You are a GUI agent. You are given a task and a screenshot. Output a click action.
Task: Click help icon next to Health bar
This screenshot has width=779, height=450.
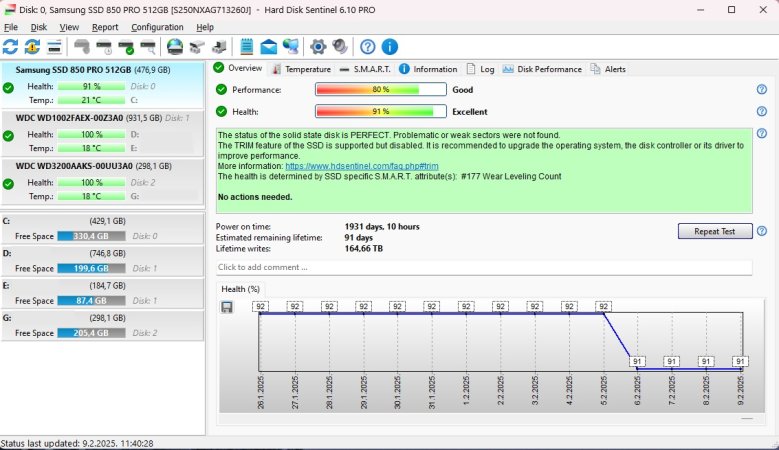pyautogui.click(x=762, y=111)
